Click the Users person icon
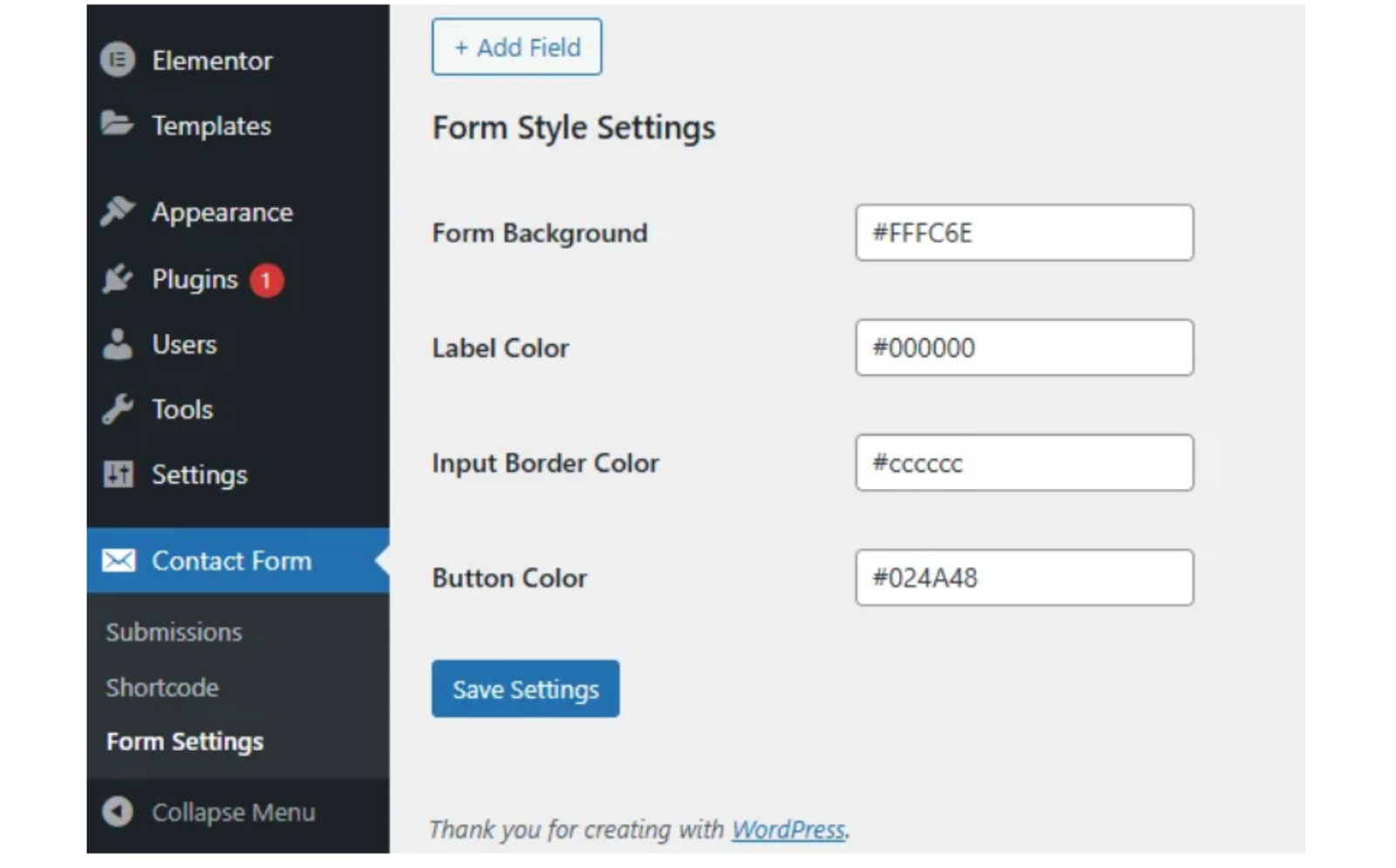Screen dimensions: 1396x868 coord(118,345)
